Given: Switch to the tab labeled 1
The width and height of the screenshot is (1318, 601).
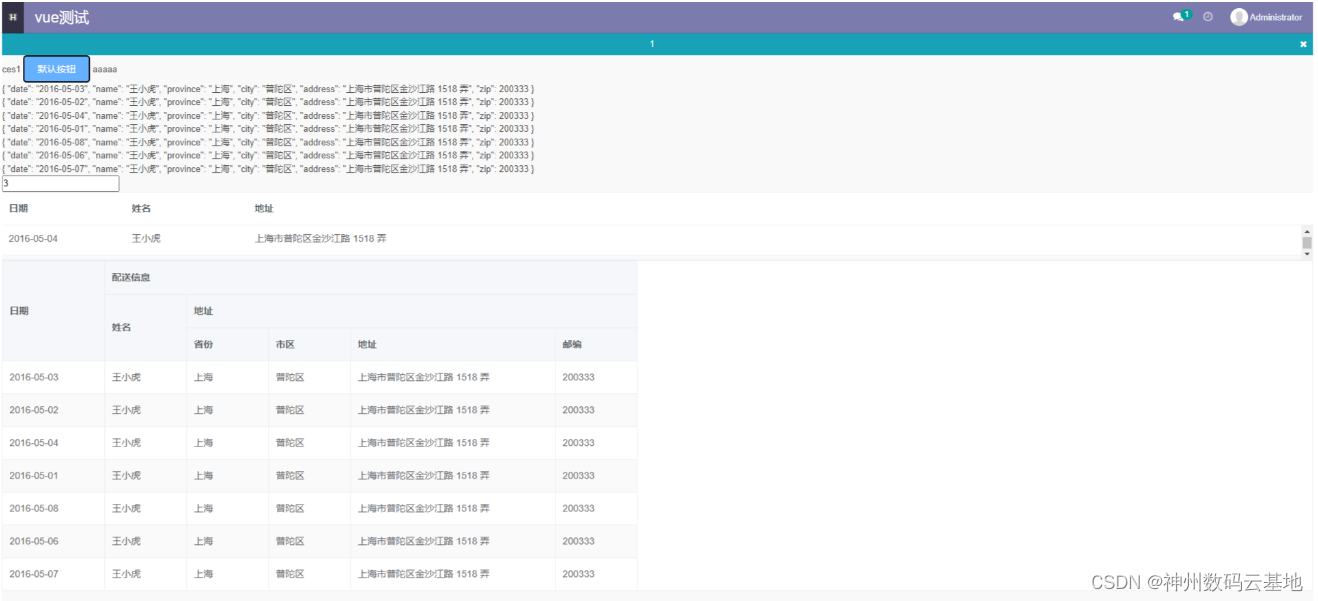Looking at the screenshot, I should [651, 44].
